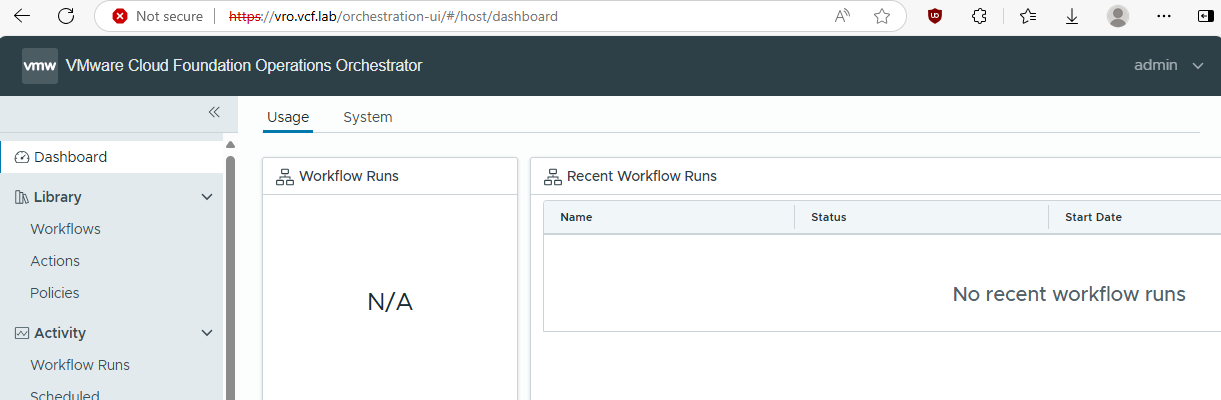Click the Activity chart icon
This screenshot has width=1221, height=400.
coord(22,333)
